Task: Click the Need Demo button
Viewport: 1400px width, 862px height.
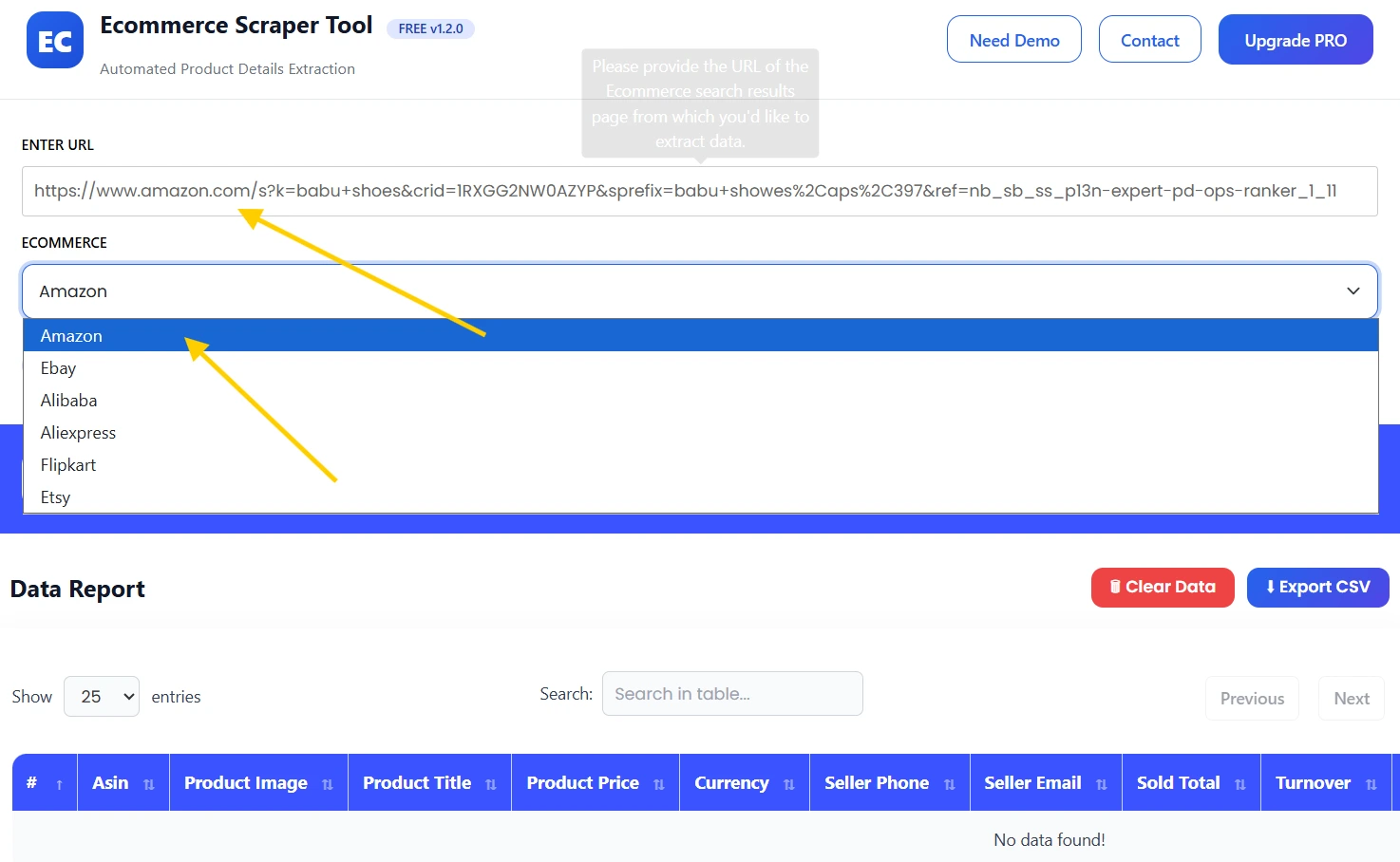Action: [x=1014, y=40]
